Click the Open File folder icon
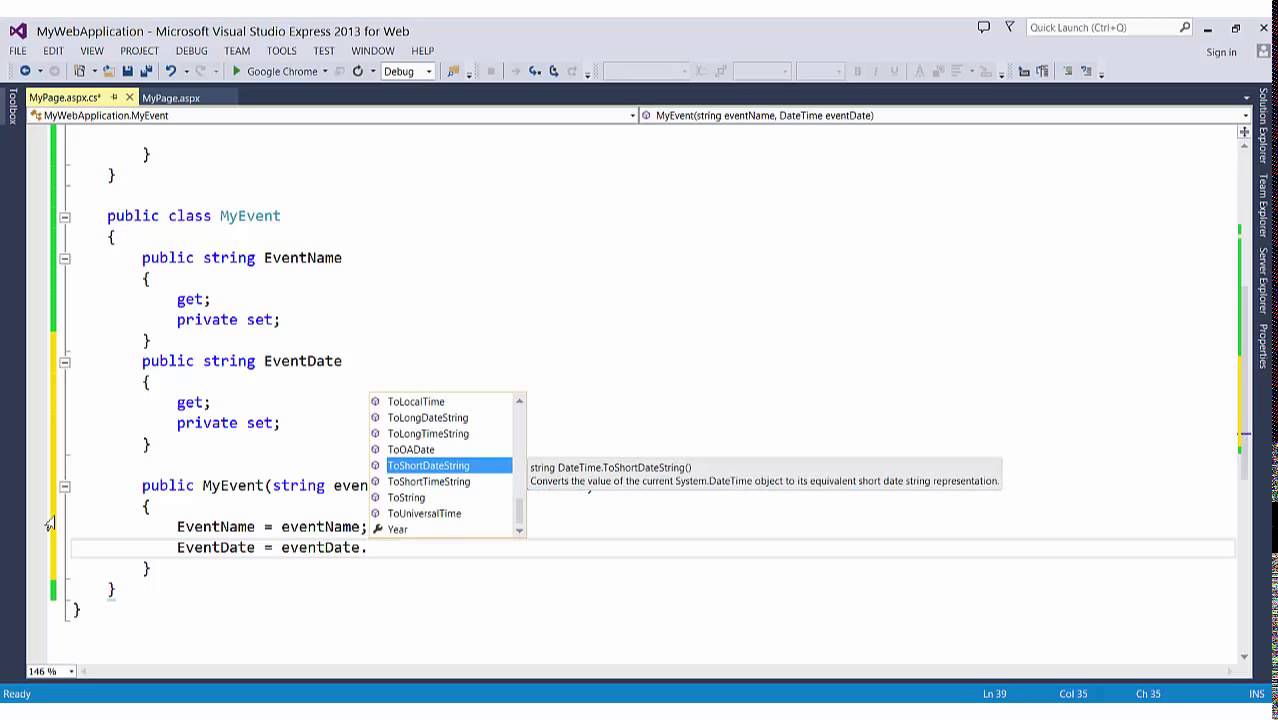The image size is (1278, 720). point(108,71)
